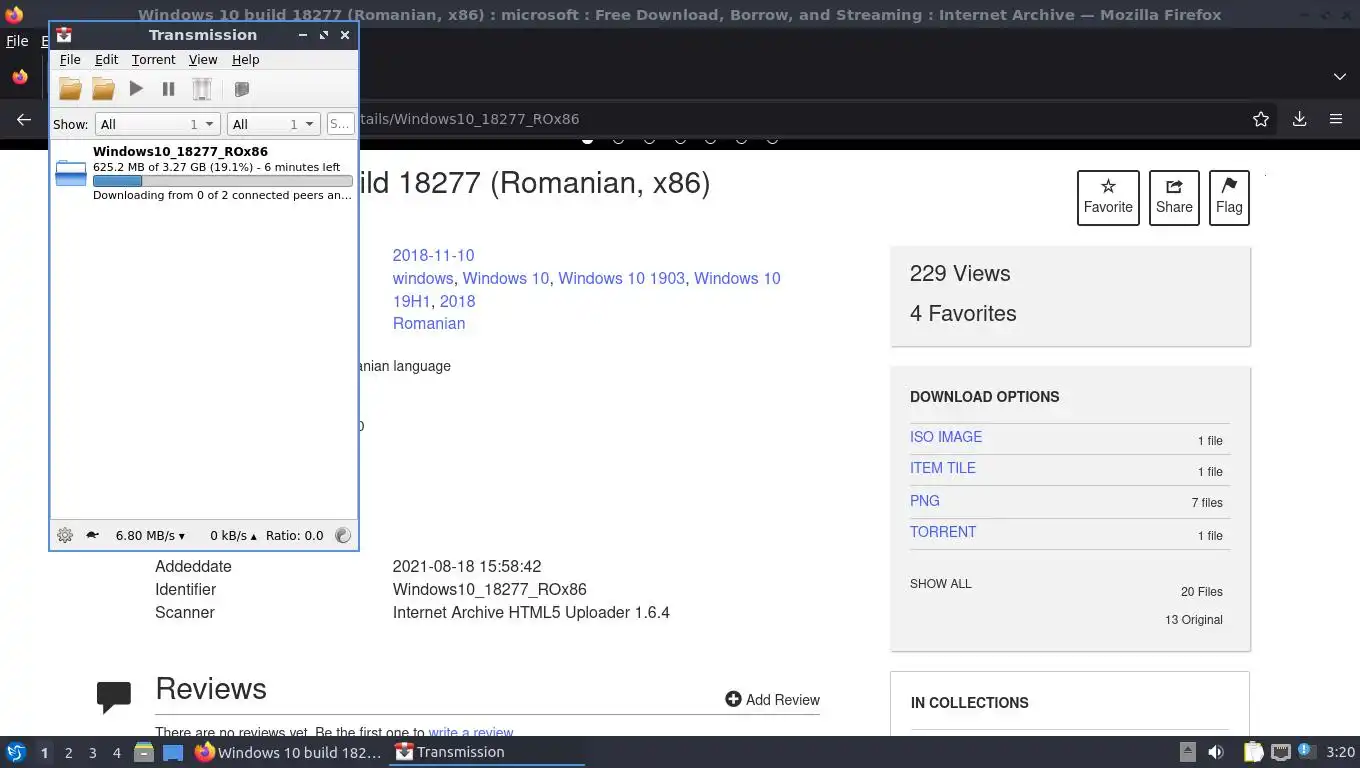Remove the torrent with the trash icon

pos(202,89)
